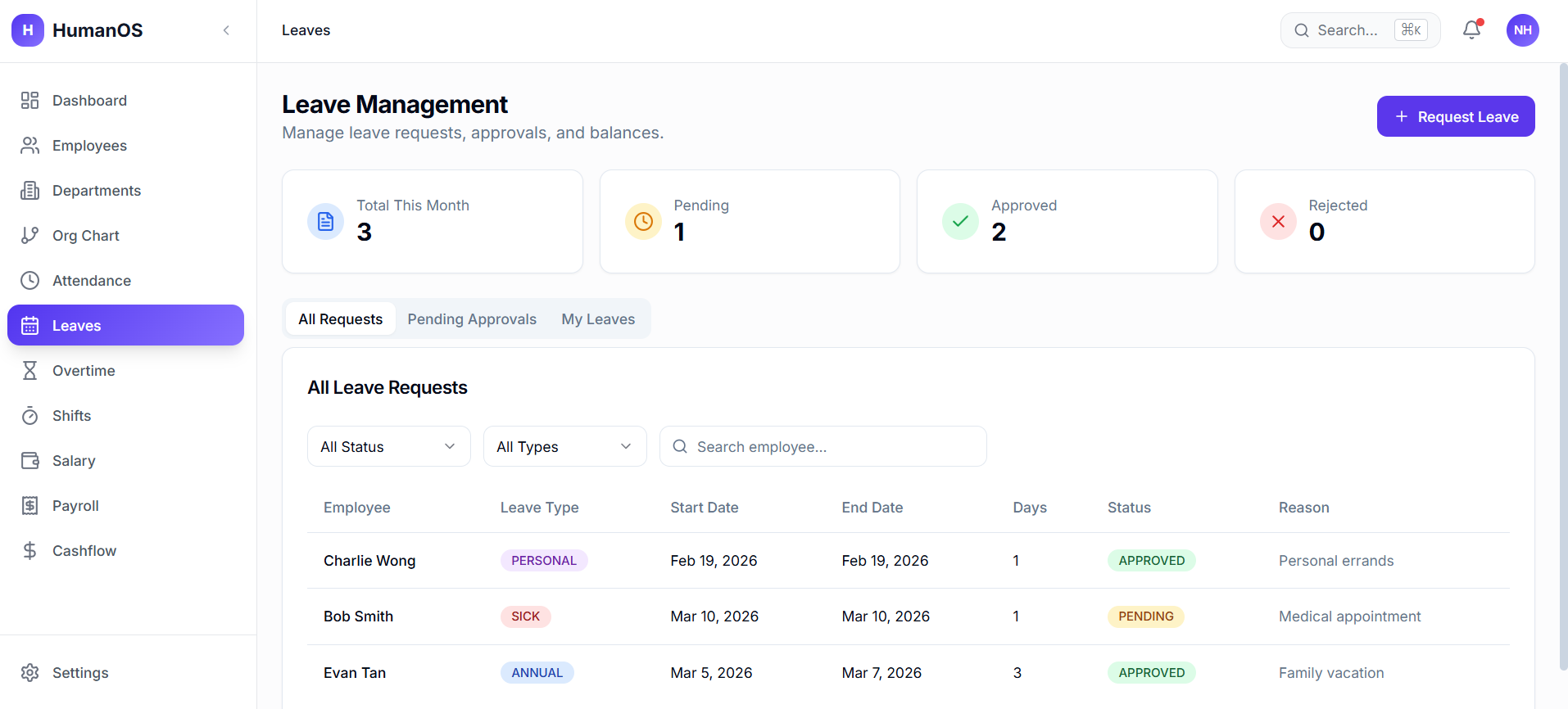Click the top global Search box
Screen dimensions: 1568x709
1347,30
